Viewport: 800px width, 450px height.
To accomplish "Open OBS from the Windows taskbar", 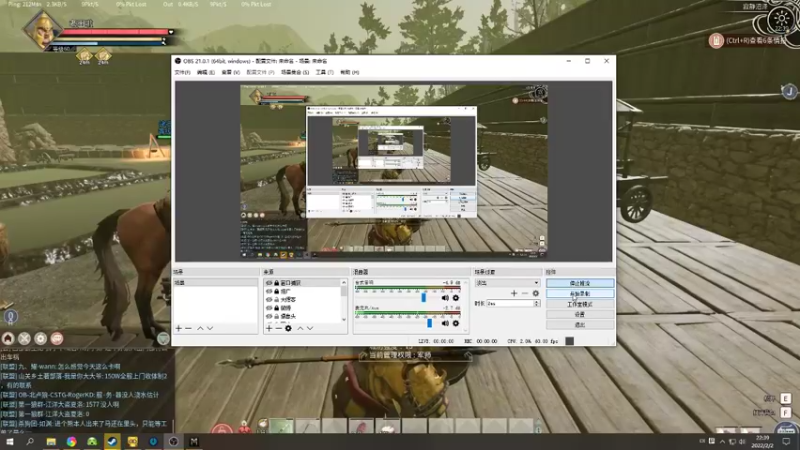I will pyautogui.click(x=173, y=441).
